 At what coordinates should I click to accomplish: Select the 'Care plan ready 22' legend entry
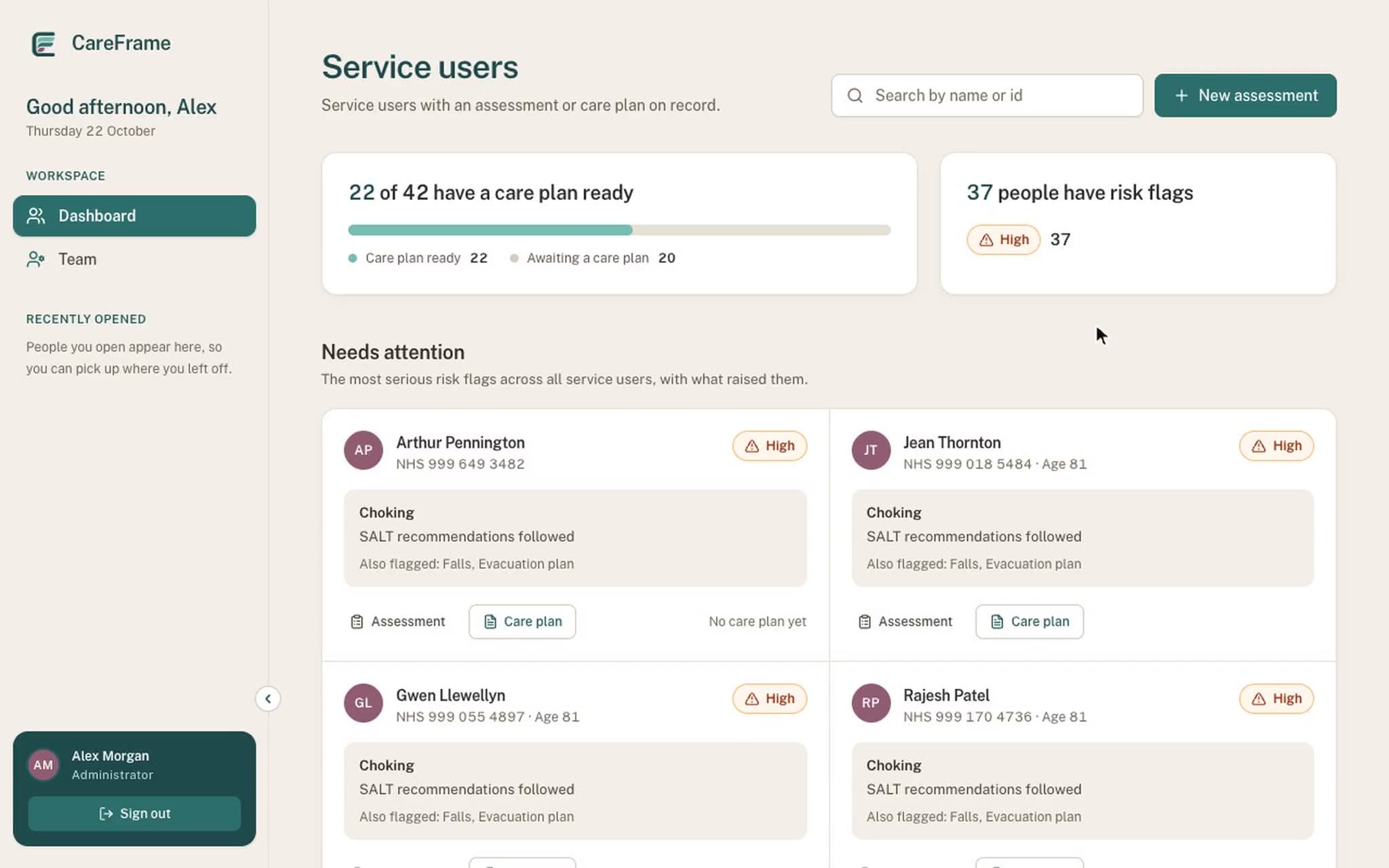tap(418, 258)
